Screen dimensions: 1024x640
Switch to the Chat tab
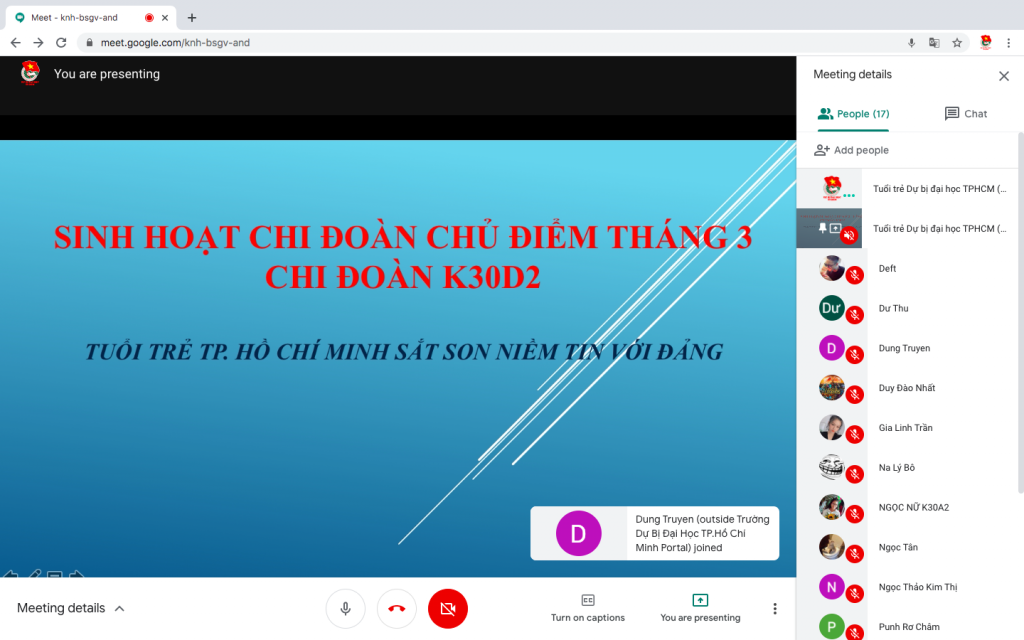point(966,114)
